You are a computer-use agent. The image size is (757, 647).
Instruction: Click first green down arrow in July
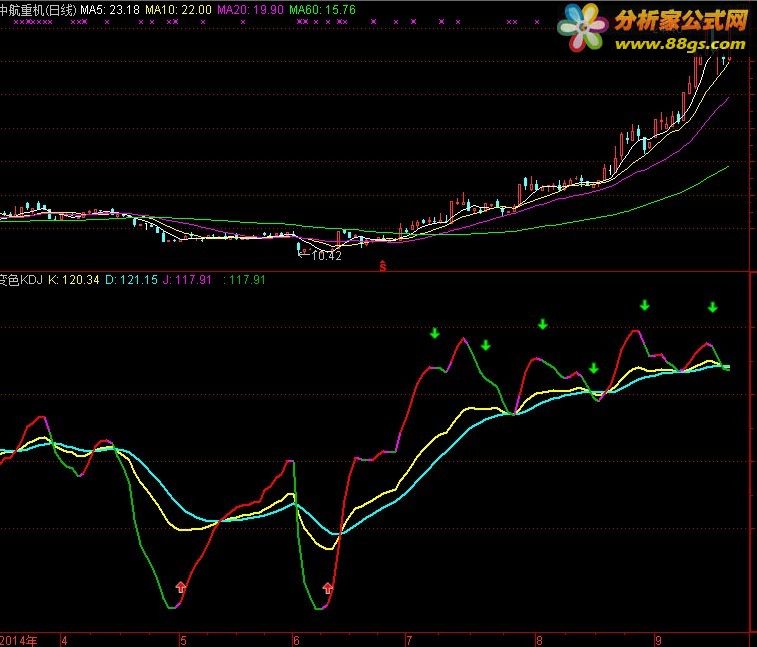(435, 333)
